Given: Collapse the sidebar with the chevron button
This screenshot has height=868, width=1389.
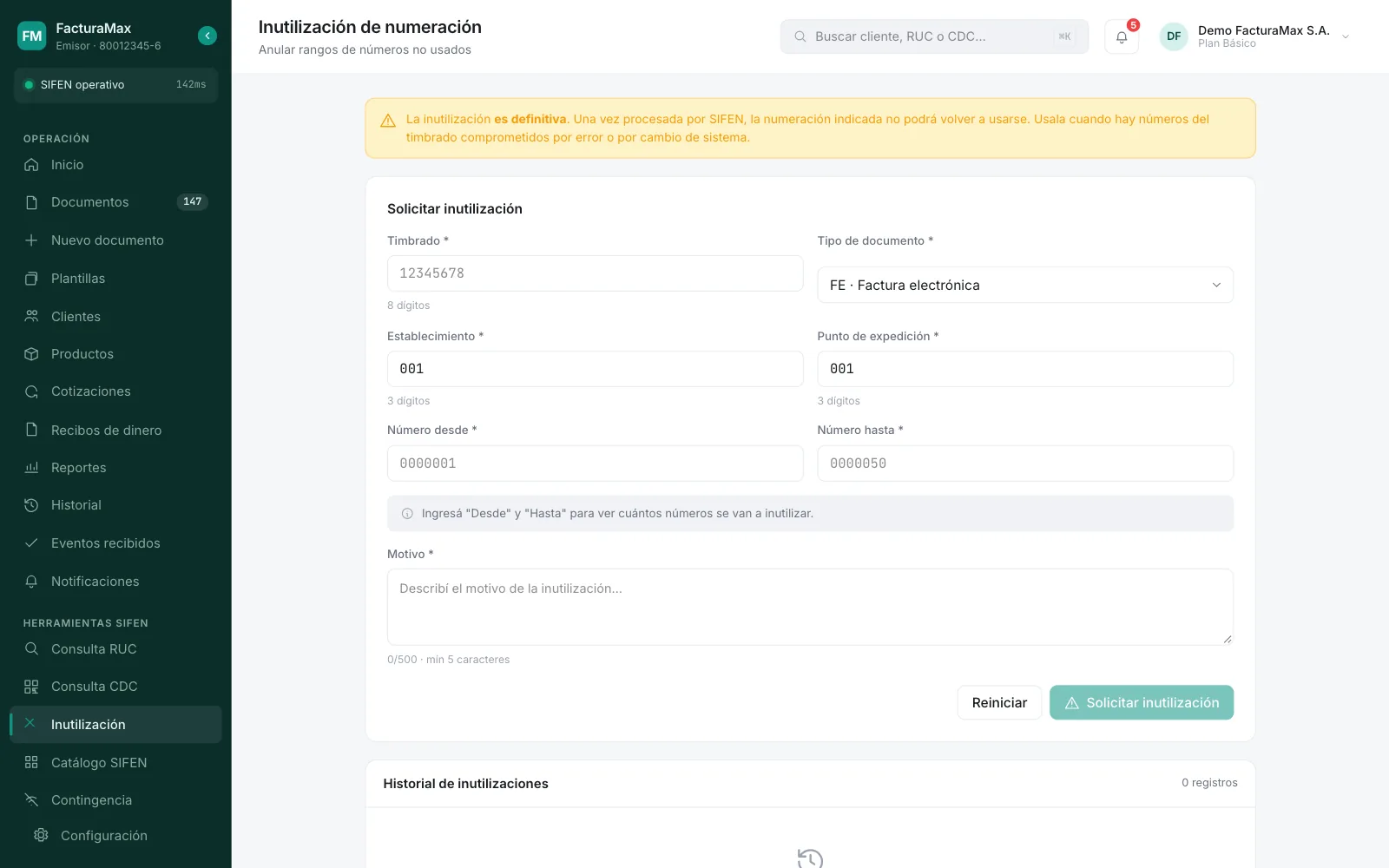Looking at the screenshot, I should 207,36.
